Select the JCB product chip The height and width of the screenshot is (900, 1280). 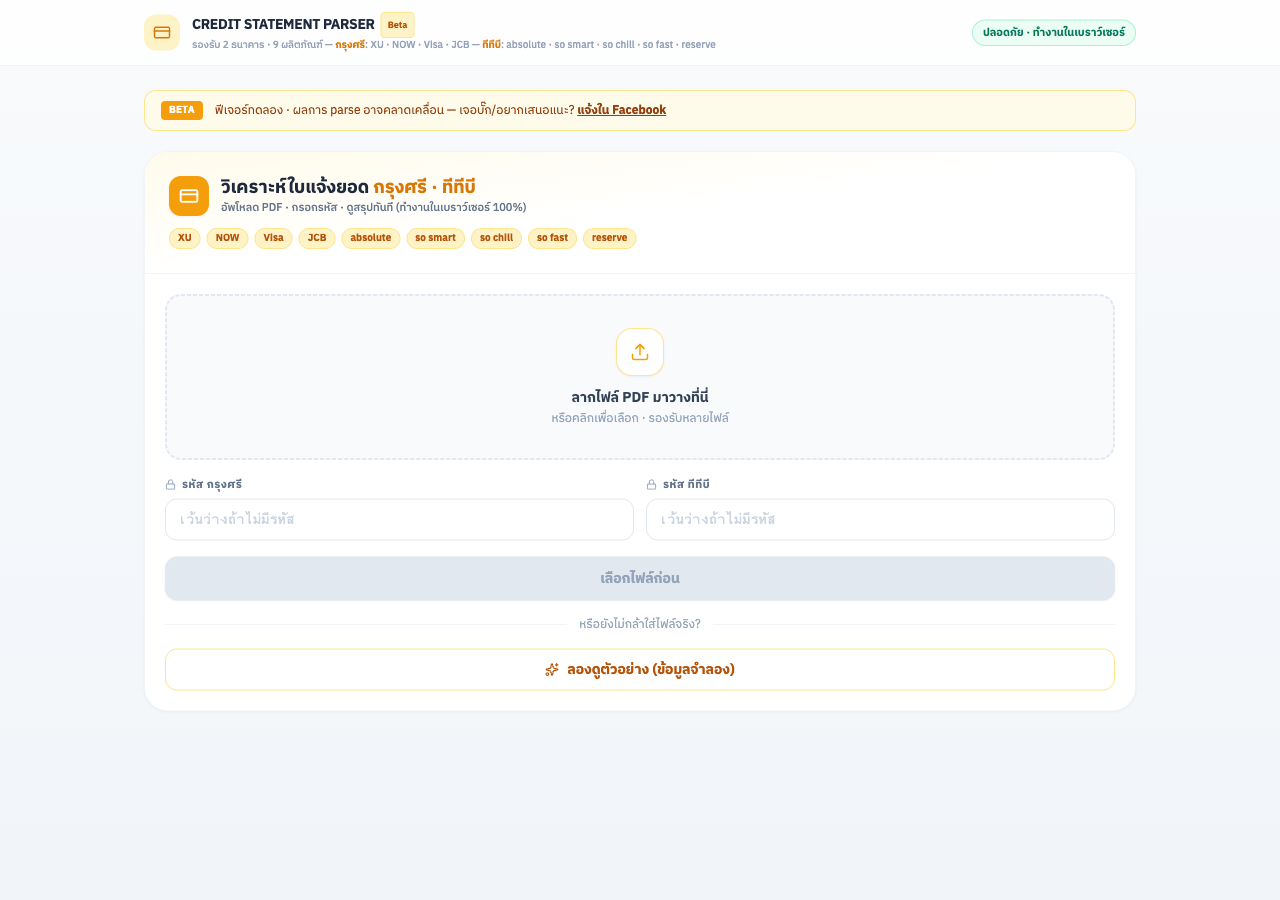(317, 238)
